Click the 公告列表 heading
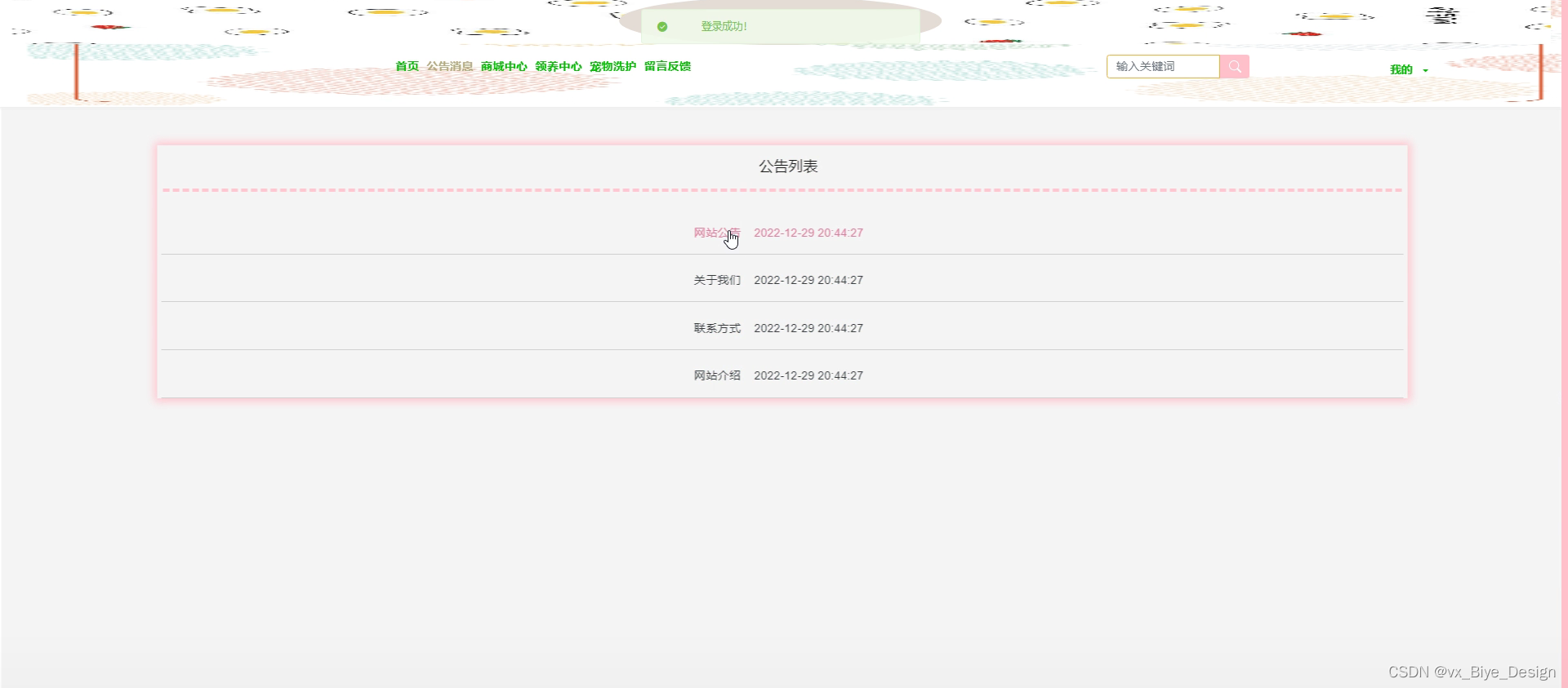Image resolution: width=1568 pixels, height=688 pixels. point(788,166)
